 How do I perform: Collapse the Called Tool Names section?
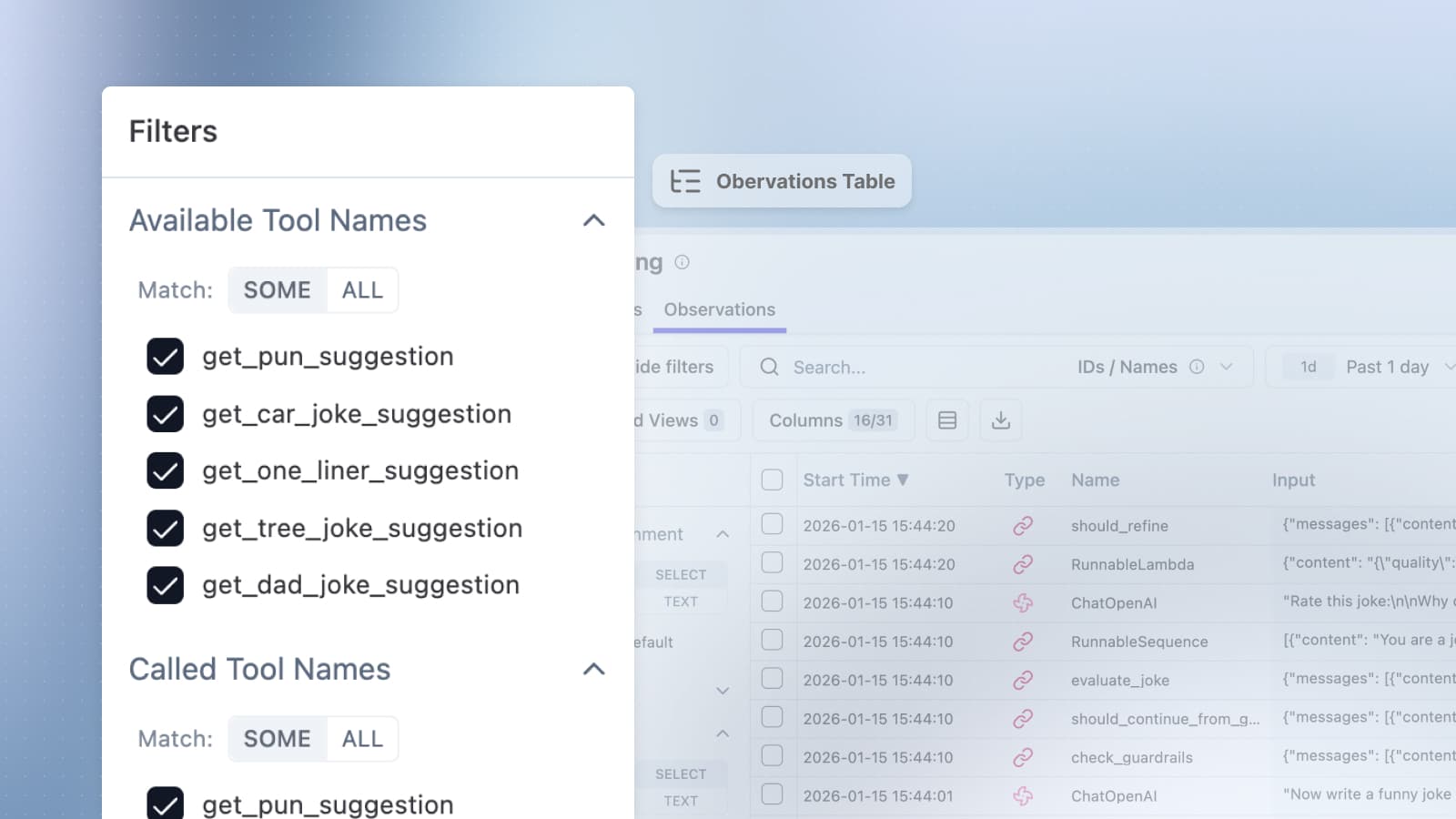593,670
